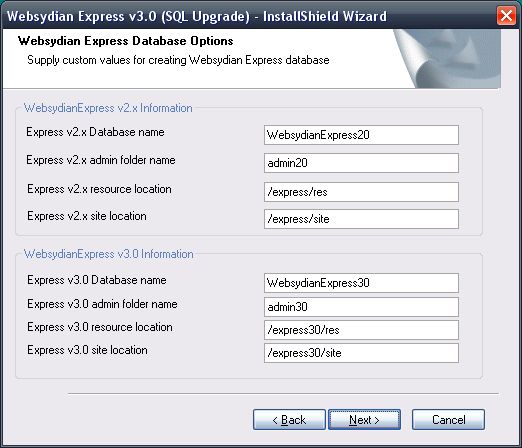This screenshot has height=448, width=522.
Task: Click the v3.0 site location field
Action: (361, 353)
